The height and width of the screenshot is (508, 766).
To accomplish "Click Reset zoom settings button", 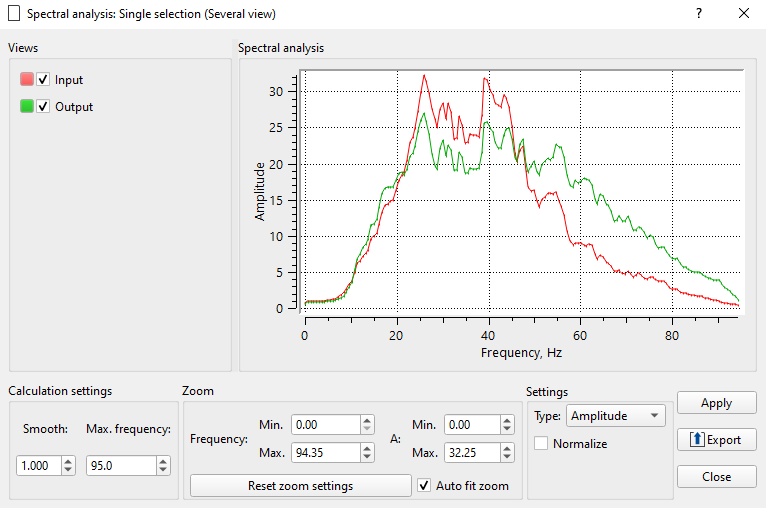I will point(300,486).
